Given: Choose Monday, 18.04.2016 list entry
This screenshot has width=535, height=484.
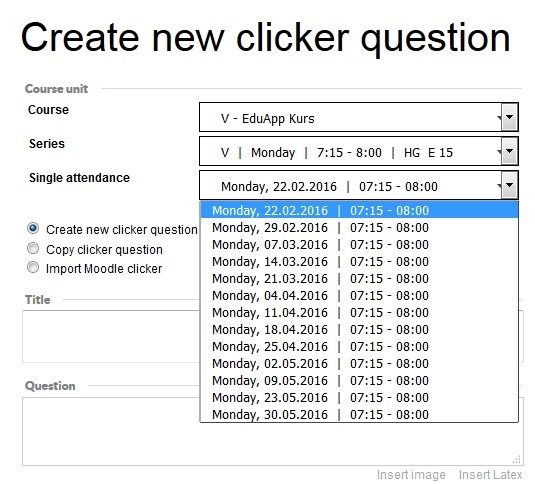Looking at the screenshot, I should (359, 329).
